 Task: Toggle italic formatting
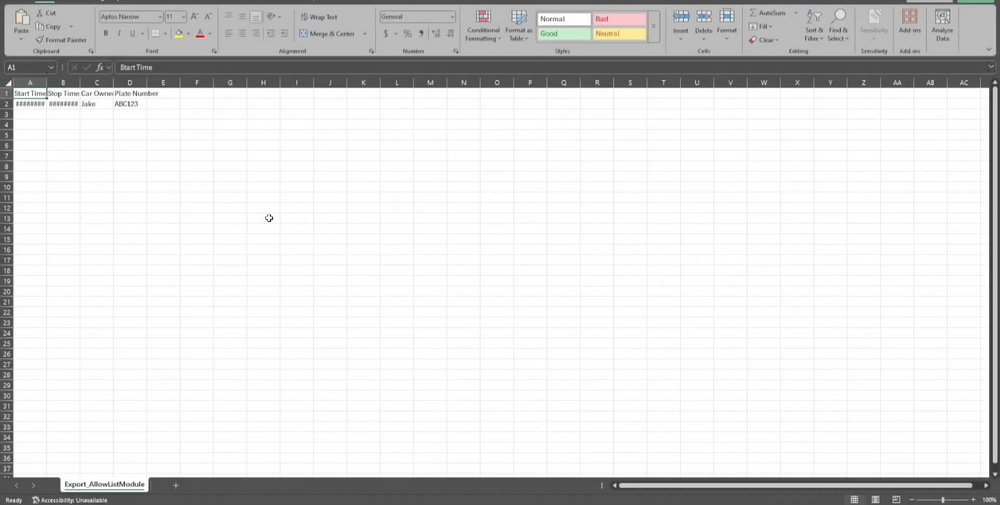click(119, 34)
